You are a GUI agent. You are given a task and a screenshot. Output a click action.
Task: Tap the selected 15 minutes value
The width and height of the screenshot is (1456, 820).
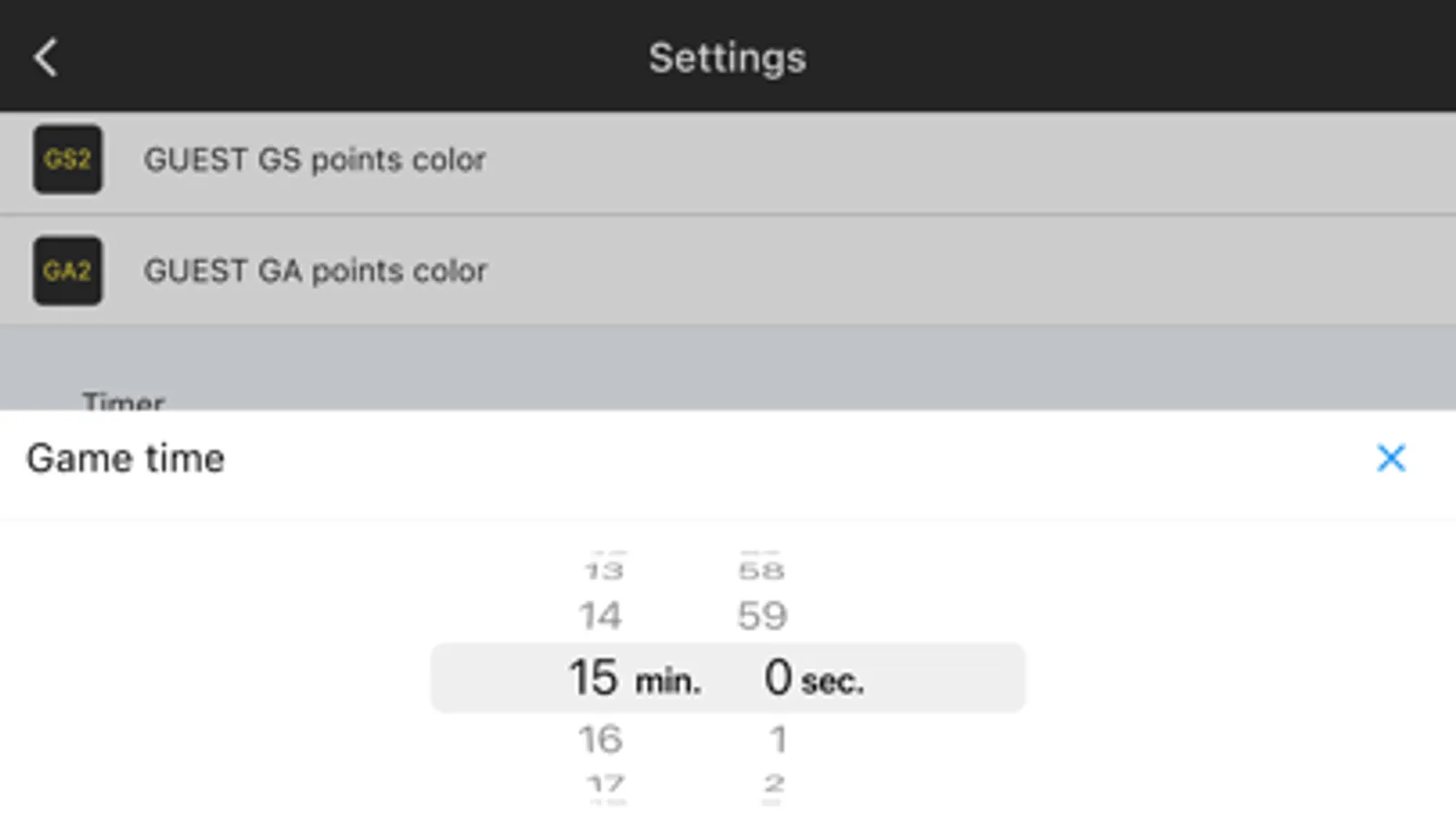[x=594, y=678]
